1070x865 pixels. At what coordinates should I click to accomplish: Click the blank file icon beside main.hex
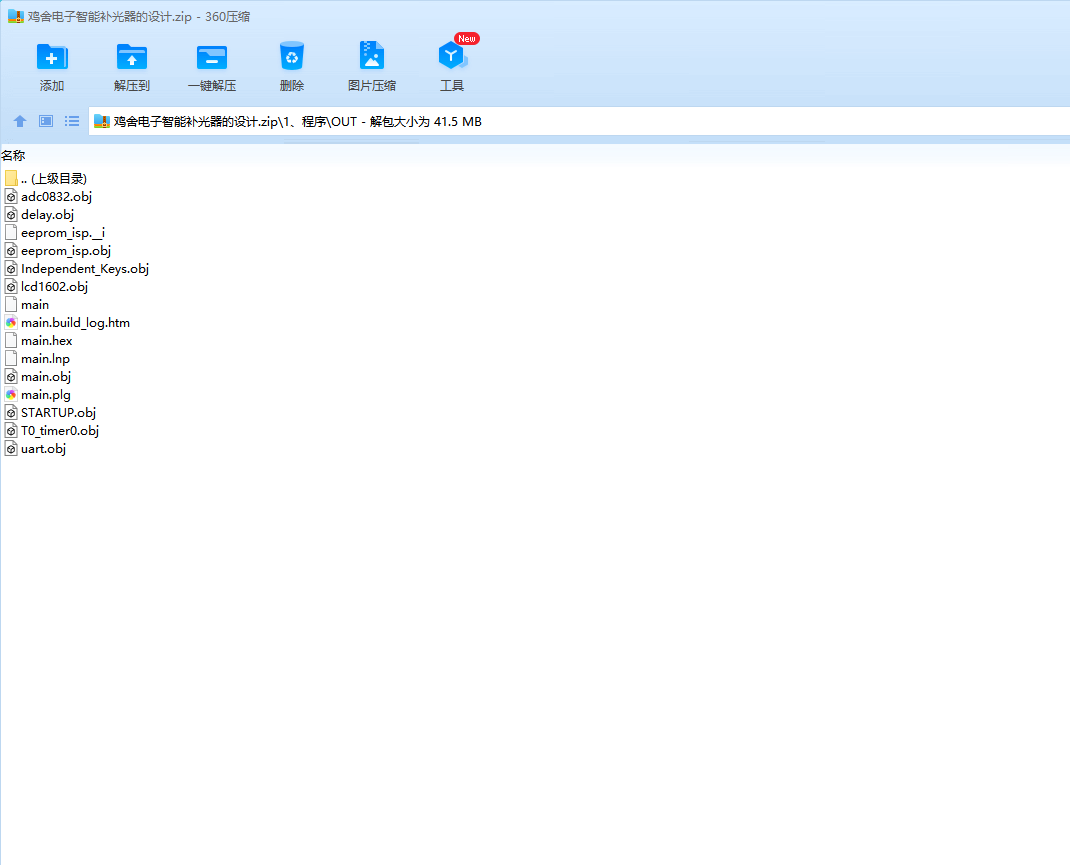tap(11, 340)
